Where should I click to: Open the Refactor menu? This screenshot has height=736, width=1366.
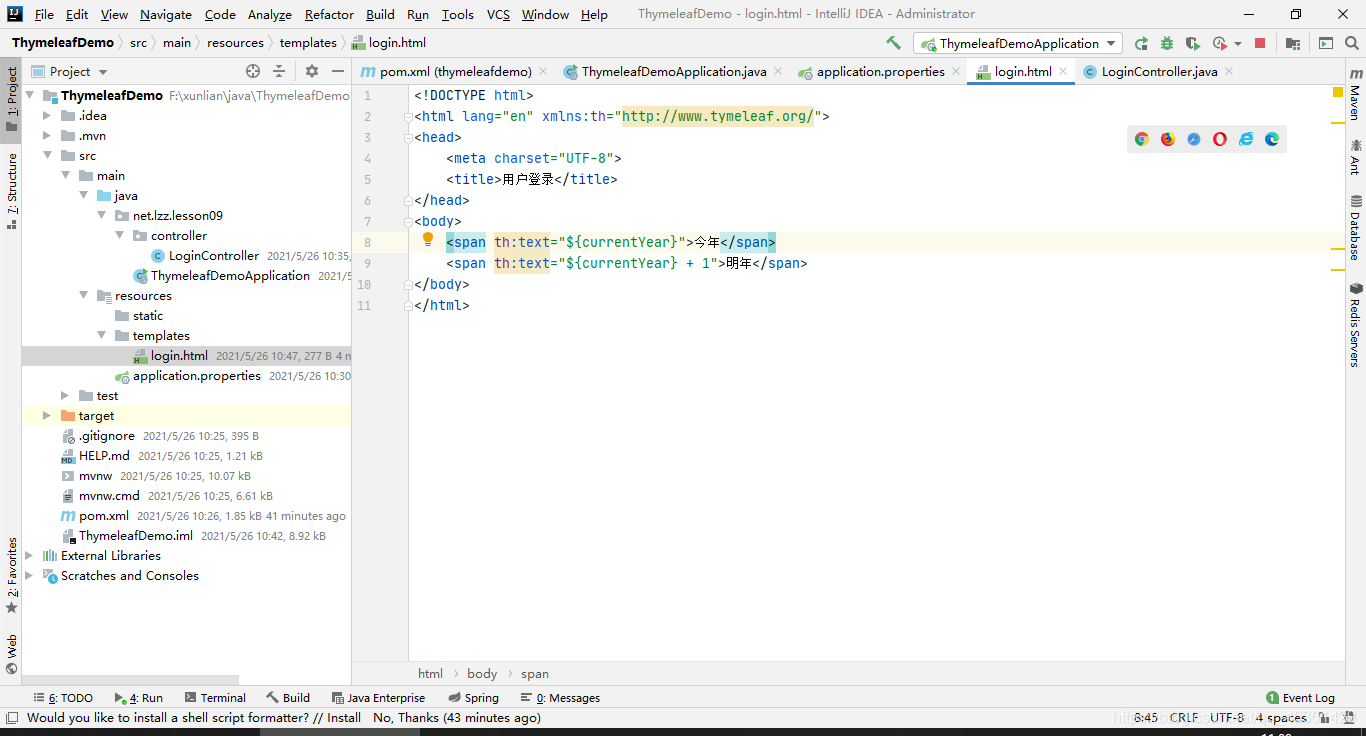pos(329,14)
